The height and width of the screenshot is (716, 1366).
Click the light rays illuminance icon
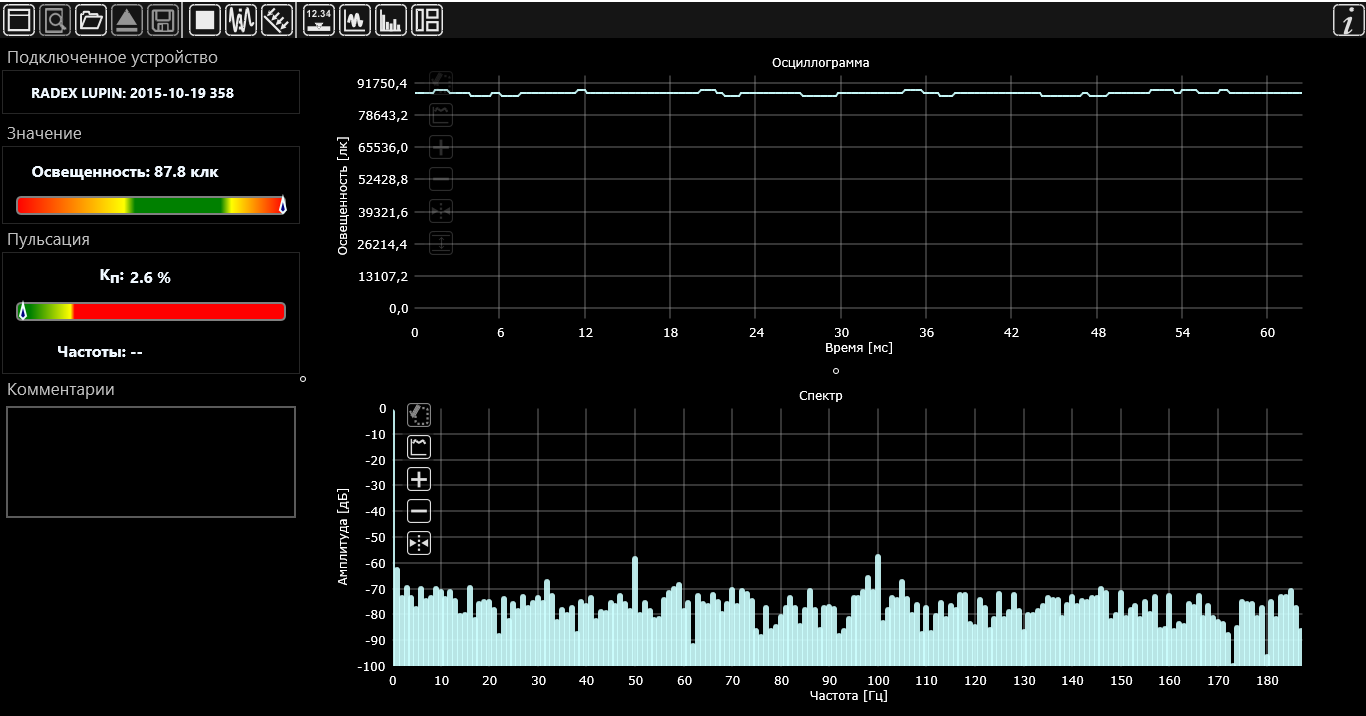pyautogui.click(x=277, y=19)
